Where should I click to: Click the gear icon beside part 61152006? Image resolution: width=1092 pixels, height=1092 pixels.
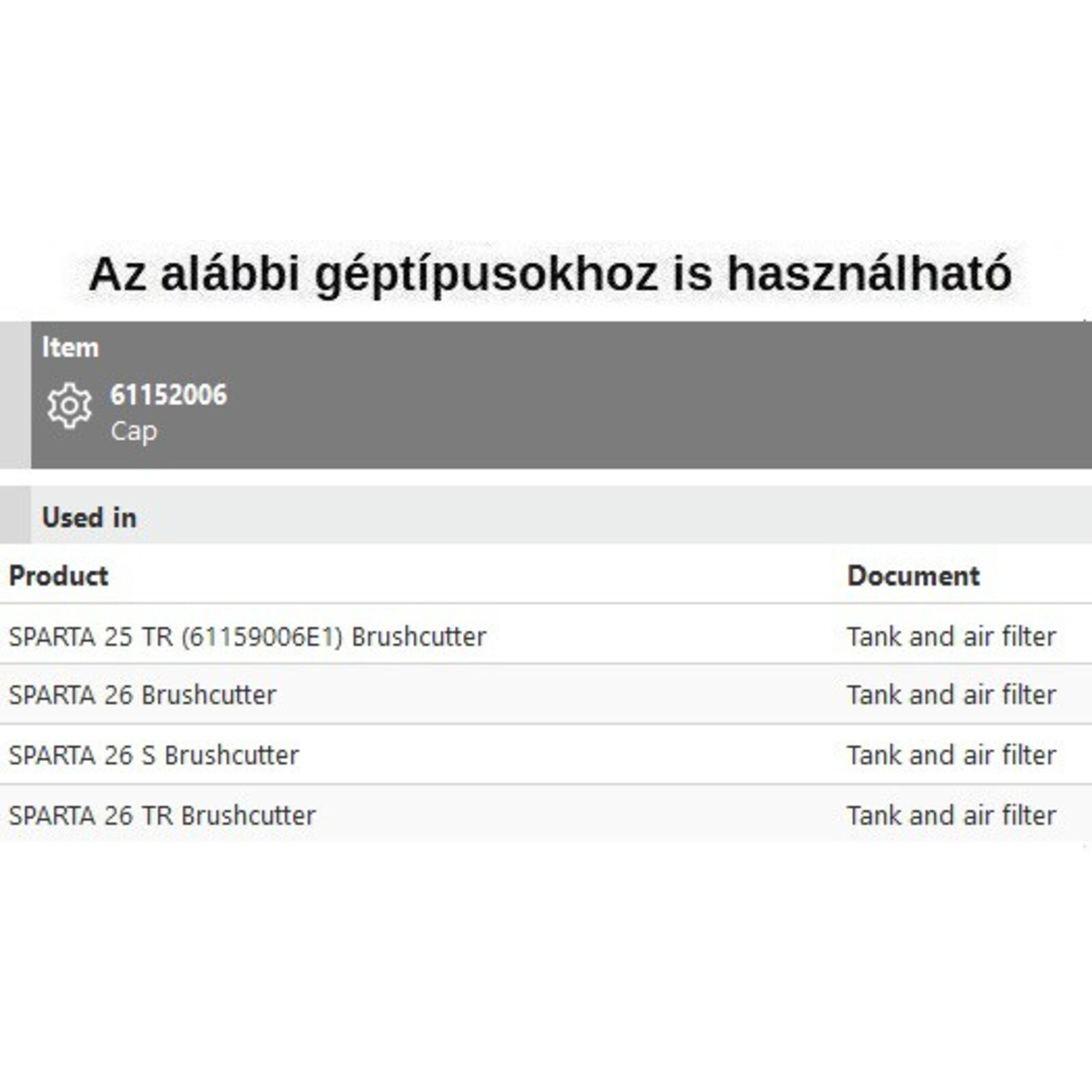69,405
